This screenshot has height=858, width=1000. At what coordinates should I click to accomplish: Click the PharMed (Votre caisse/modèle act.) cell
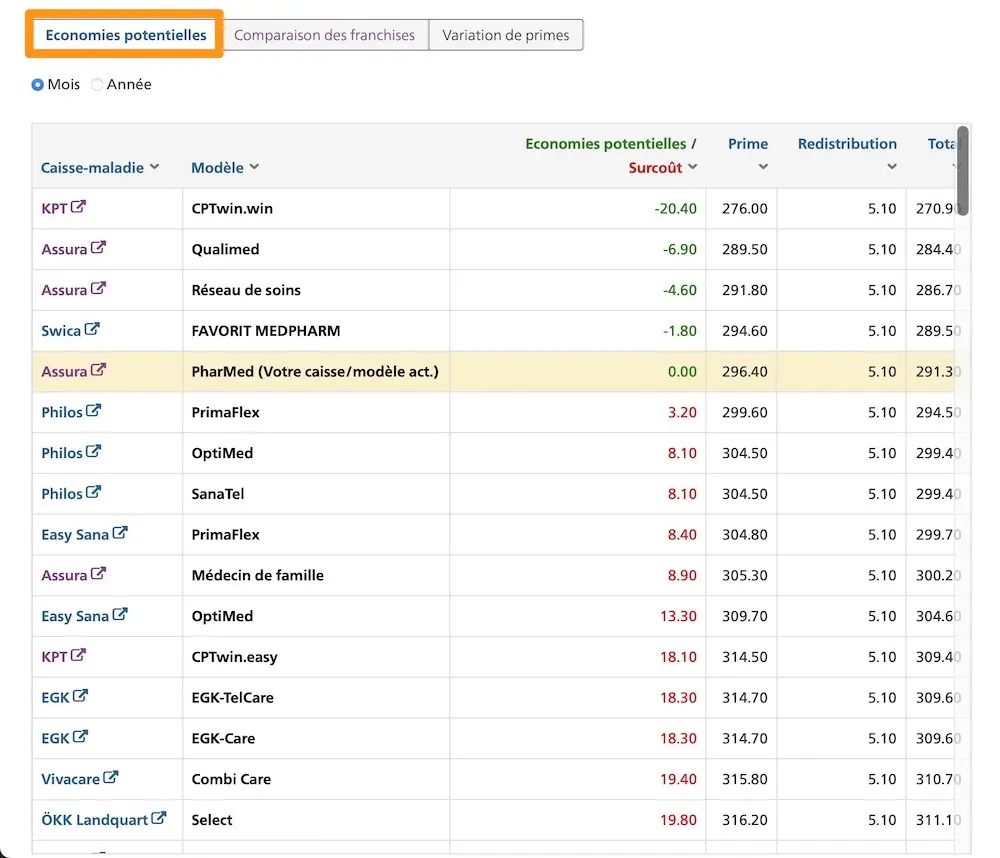pyautogui.click(x=315, y=372)
